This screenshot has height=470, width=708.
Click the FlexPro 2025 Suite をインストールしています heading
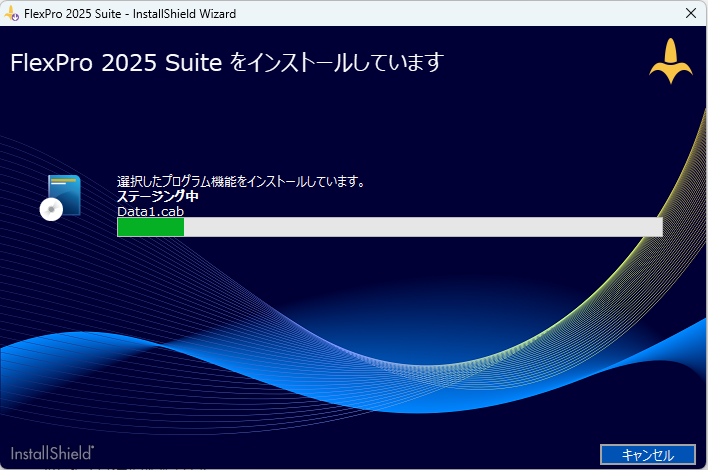click(x=227, y=62)
